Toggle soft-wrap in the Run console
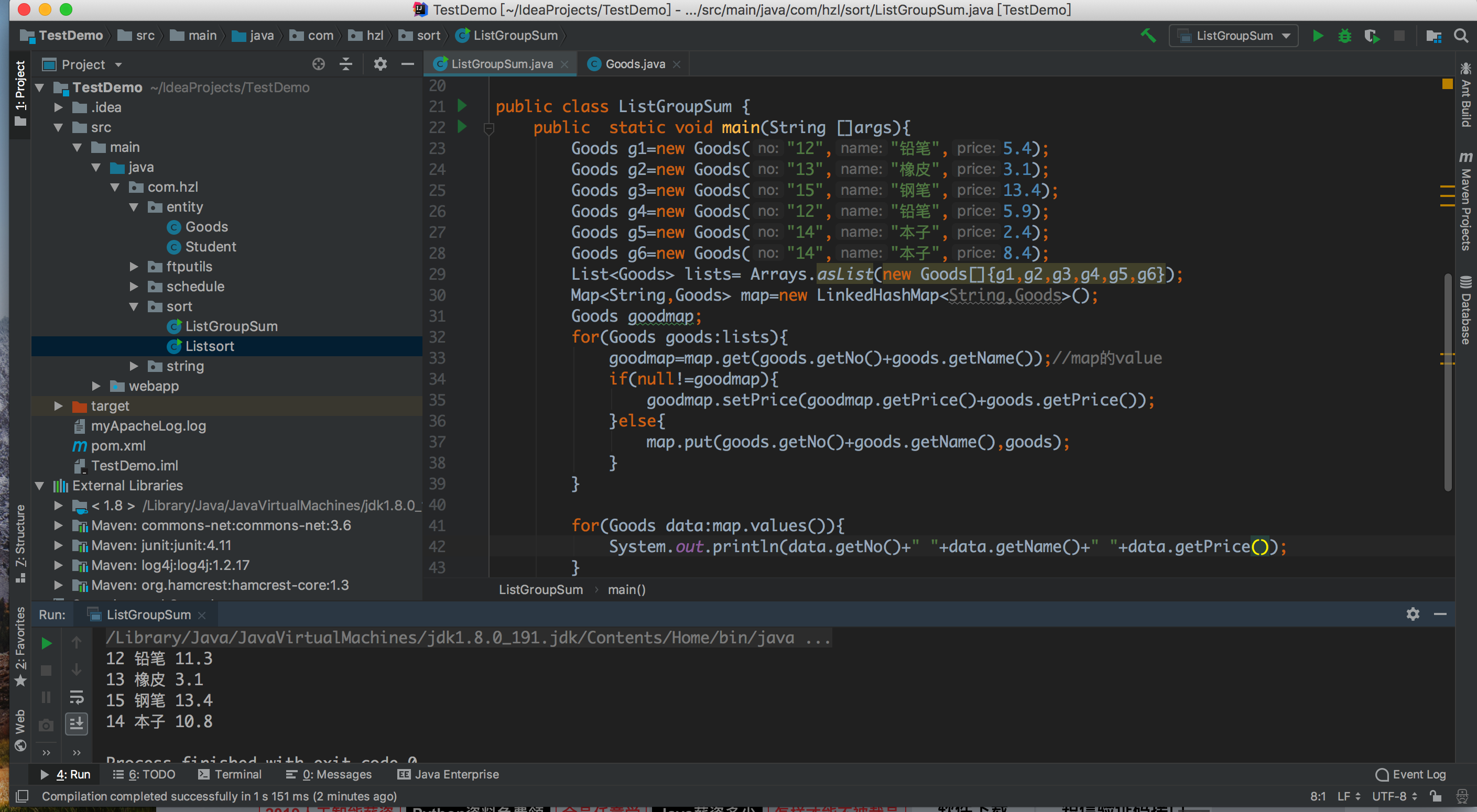Screen dimensions: 1477x812 tap(76, 697)
